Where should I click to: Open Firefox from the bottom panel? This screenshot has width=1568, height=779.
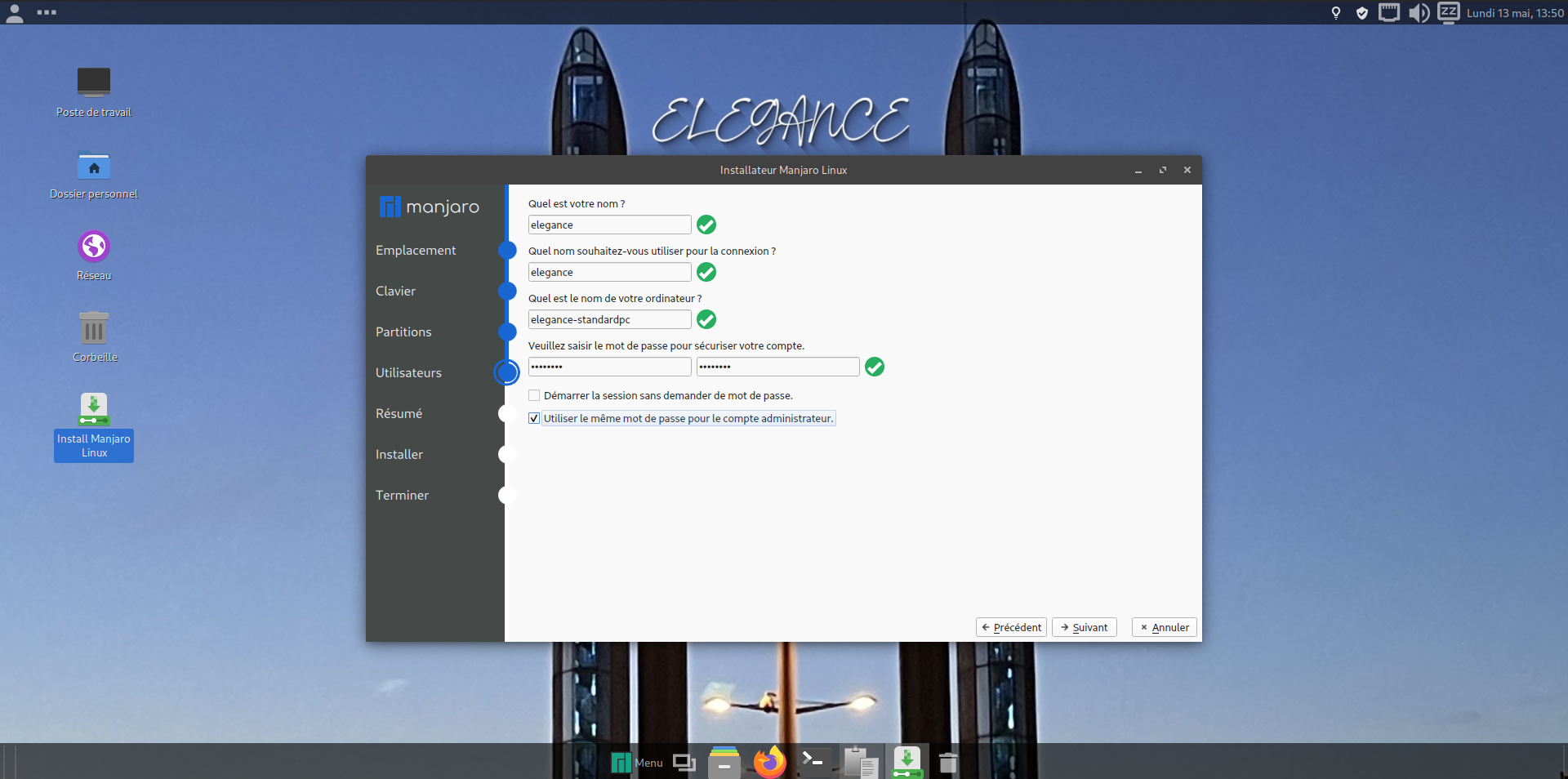point(769,763)
